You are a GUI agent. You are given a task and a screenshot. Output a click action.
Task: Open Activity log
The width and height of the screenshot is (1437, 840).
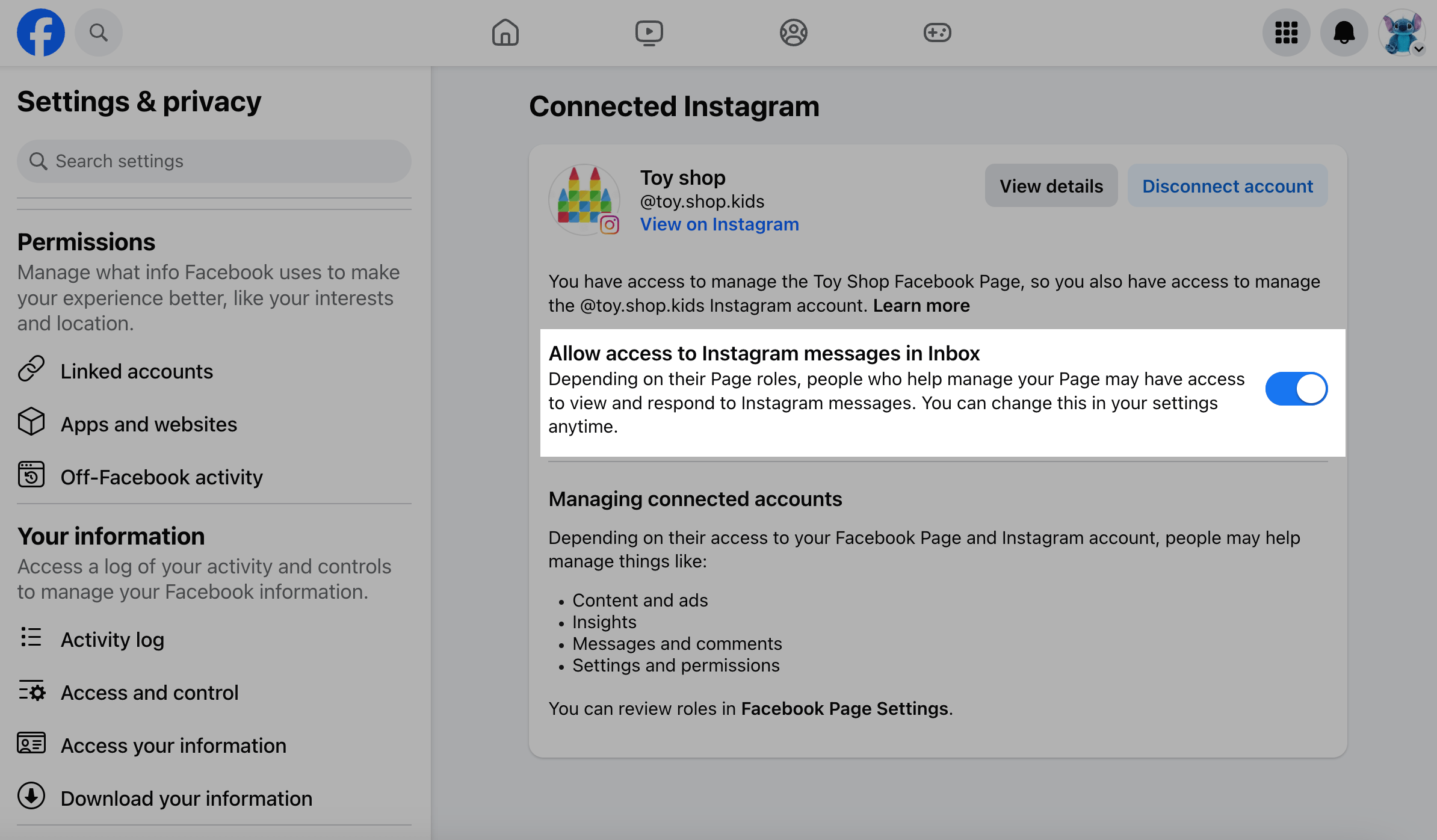(112, 640)
